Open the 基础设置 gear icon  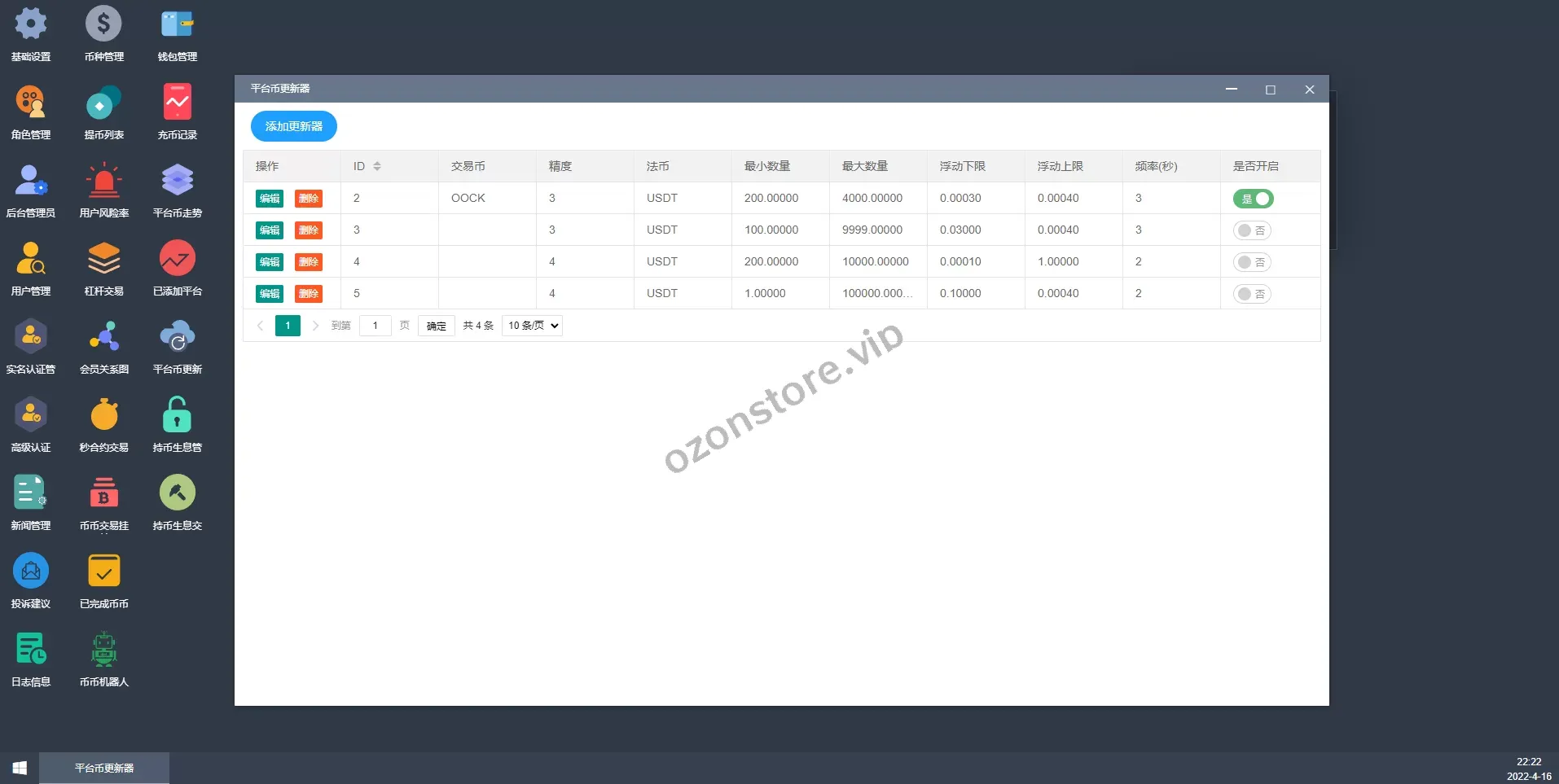pos(31,24)
